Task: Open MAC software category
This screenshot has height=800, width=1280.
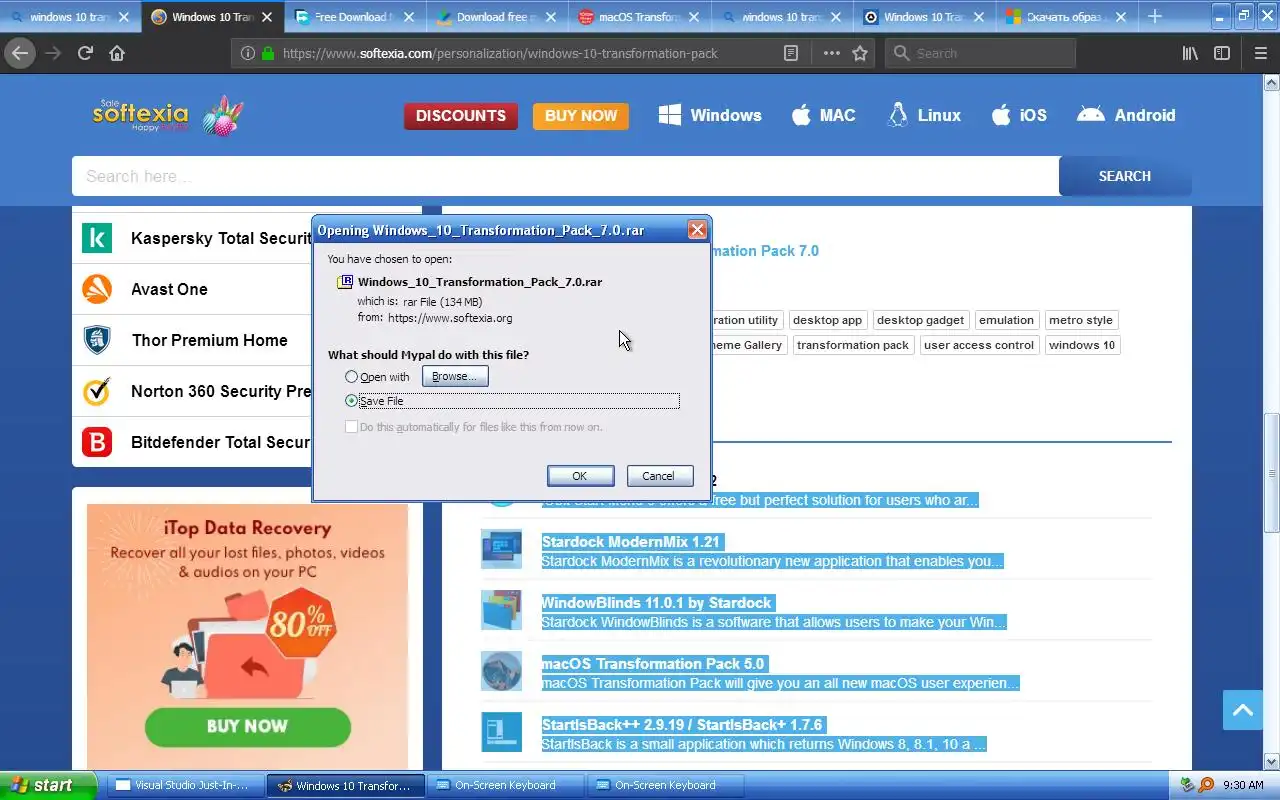Action: pos(824,115)
